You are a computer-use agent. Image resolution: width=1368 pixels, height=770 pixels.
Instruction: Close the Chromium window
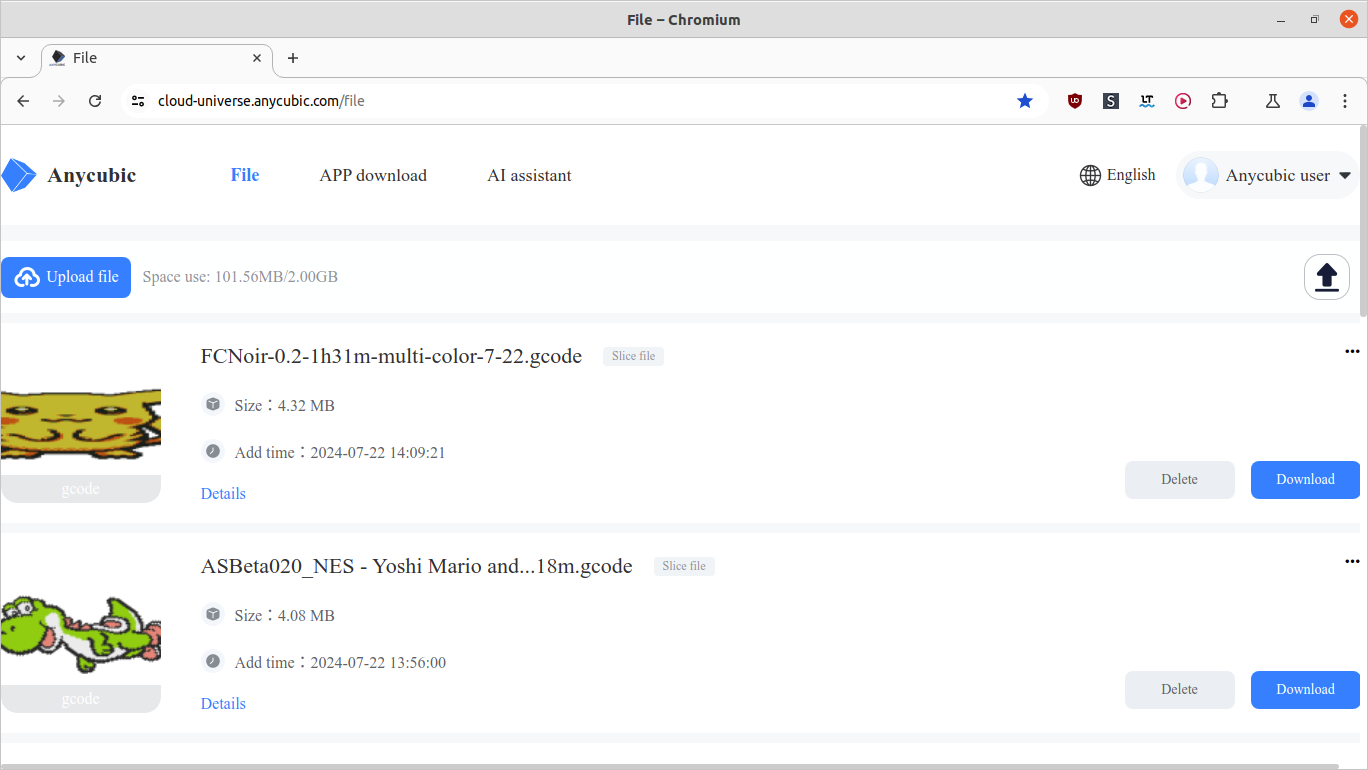click(x=1348, y=20)
